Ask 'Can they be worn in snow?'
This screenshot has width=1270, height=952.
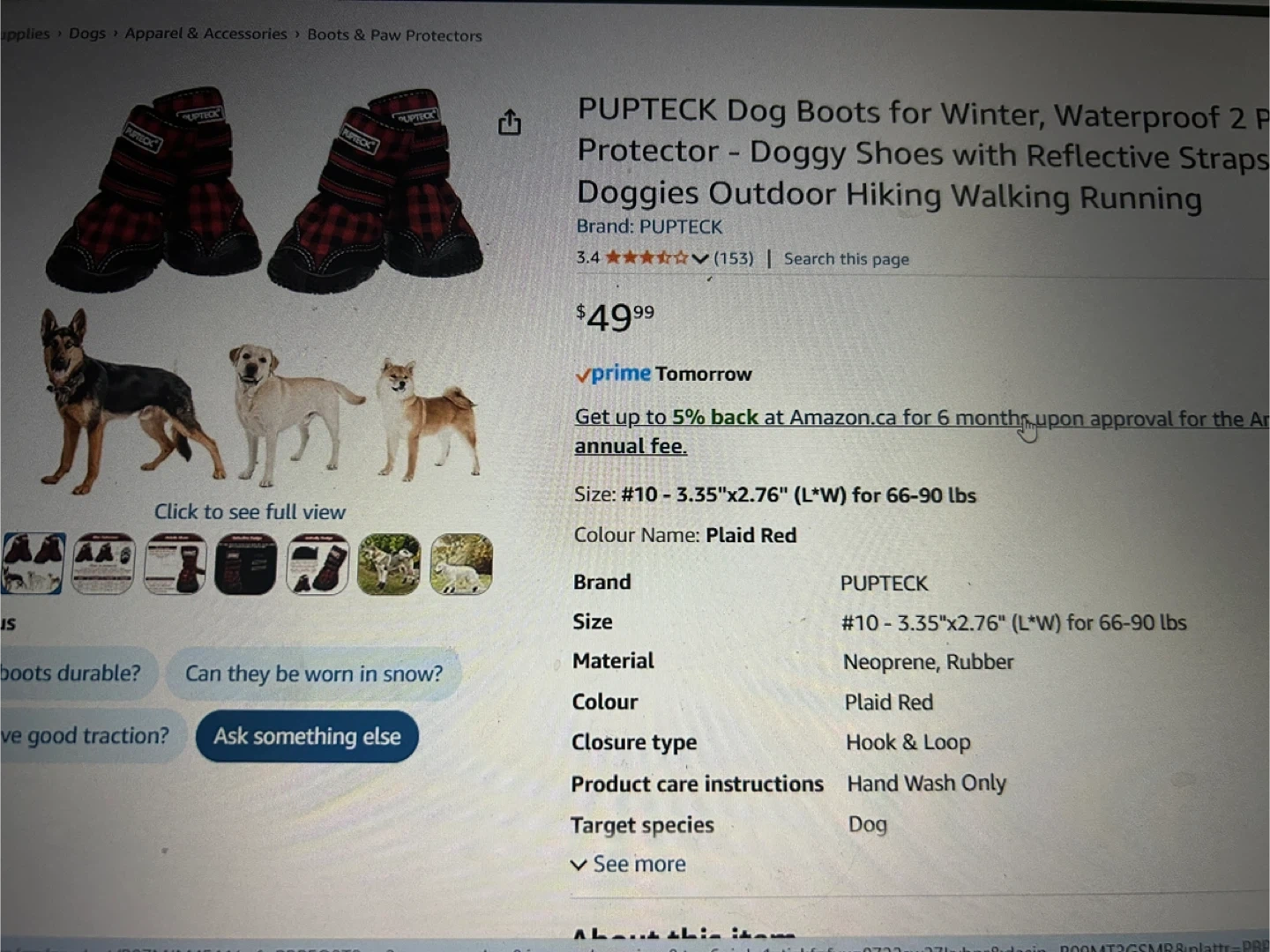coord(314,674)
